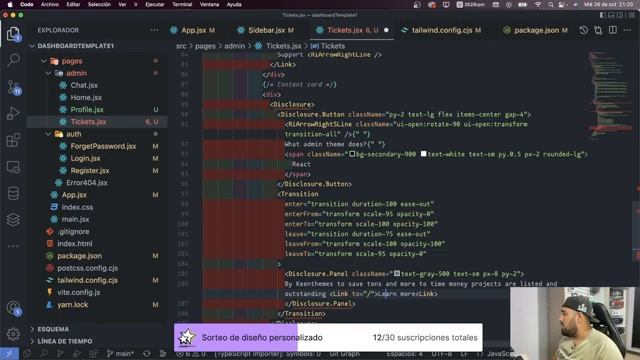Toggle the bottom panel layout icon
The image size is (640, 360).
(611, 15)
